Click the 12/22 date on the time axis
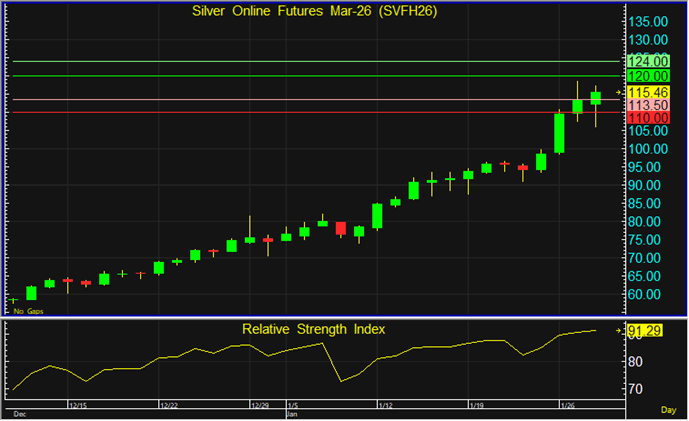The height and width of the screenshot is (421, 689). [x=169, y=406]
